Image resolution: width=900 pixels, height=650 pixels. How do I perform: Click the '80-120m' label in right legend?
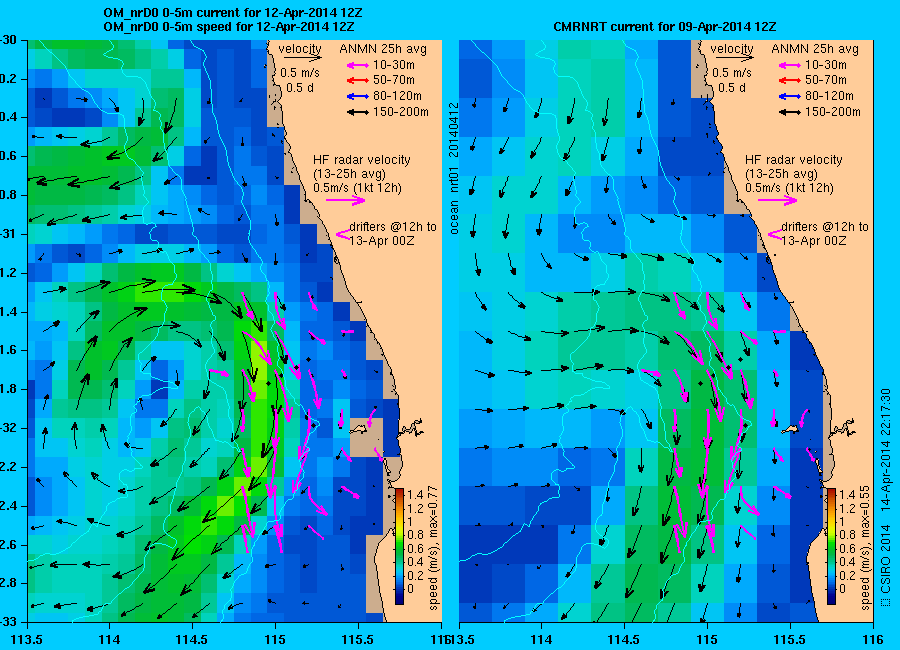pos(829,96)
